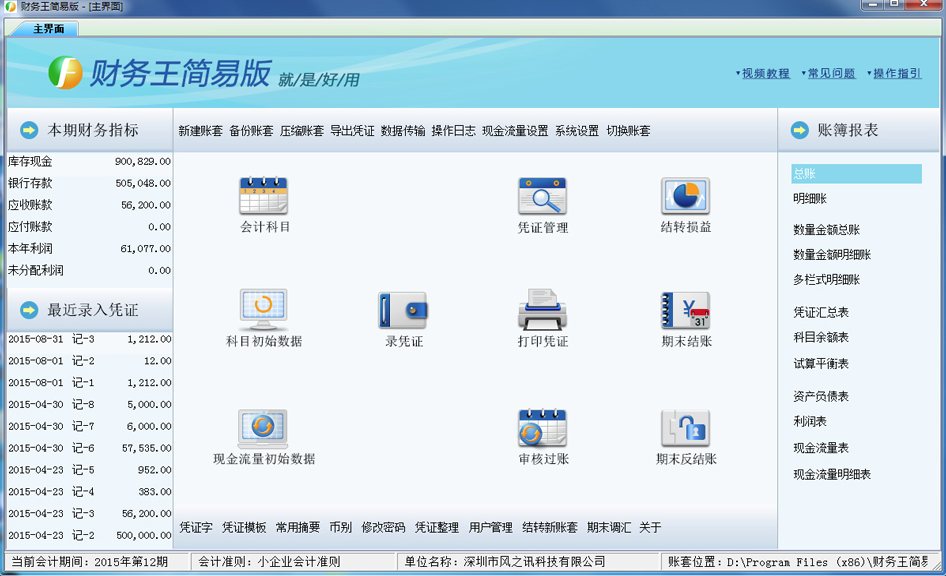Viewport: 946px width, 576px height.
Task: Open the 视频教程 link
Action: point(765,74)
